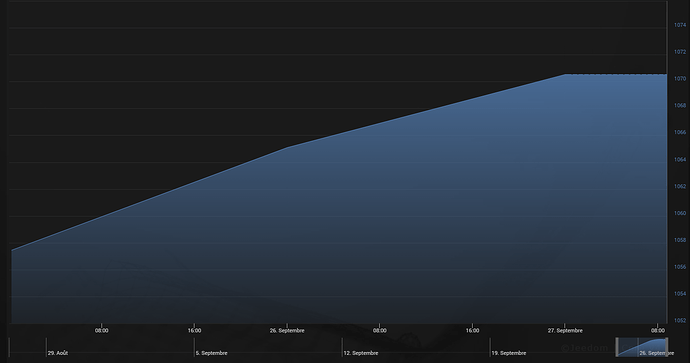Click the left handle of the navigator selection
Viewport: 690px width, 363px height.
click(x=617, y=347)
